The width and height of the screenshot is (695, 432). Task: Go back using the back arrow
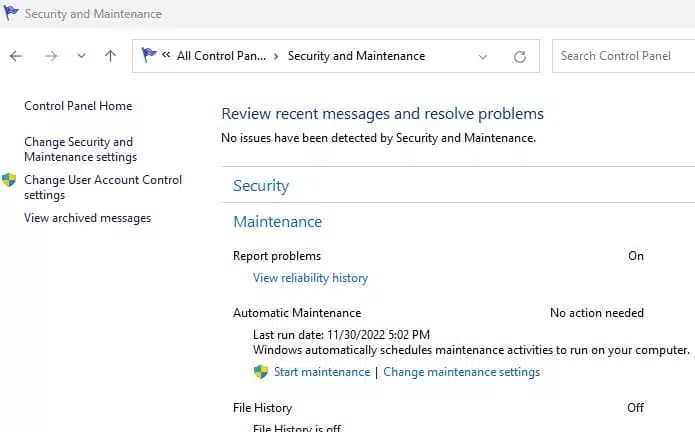coord(16,56)
